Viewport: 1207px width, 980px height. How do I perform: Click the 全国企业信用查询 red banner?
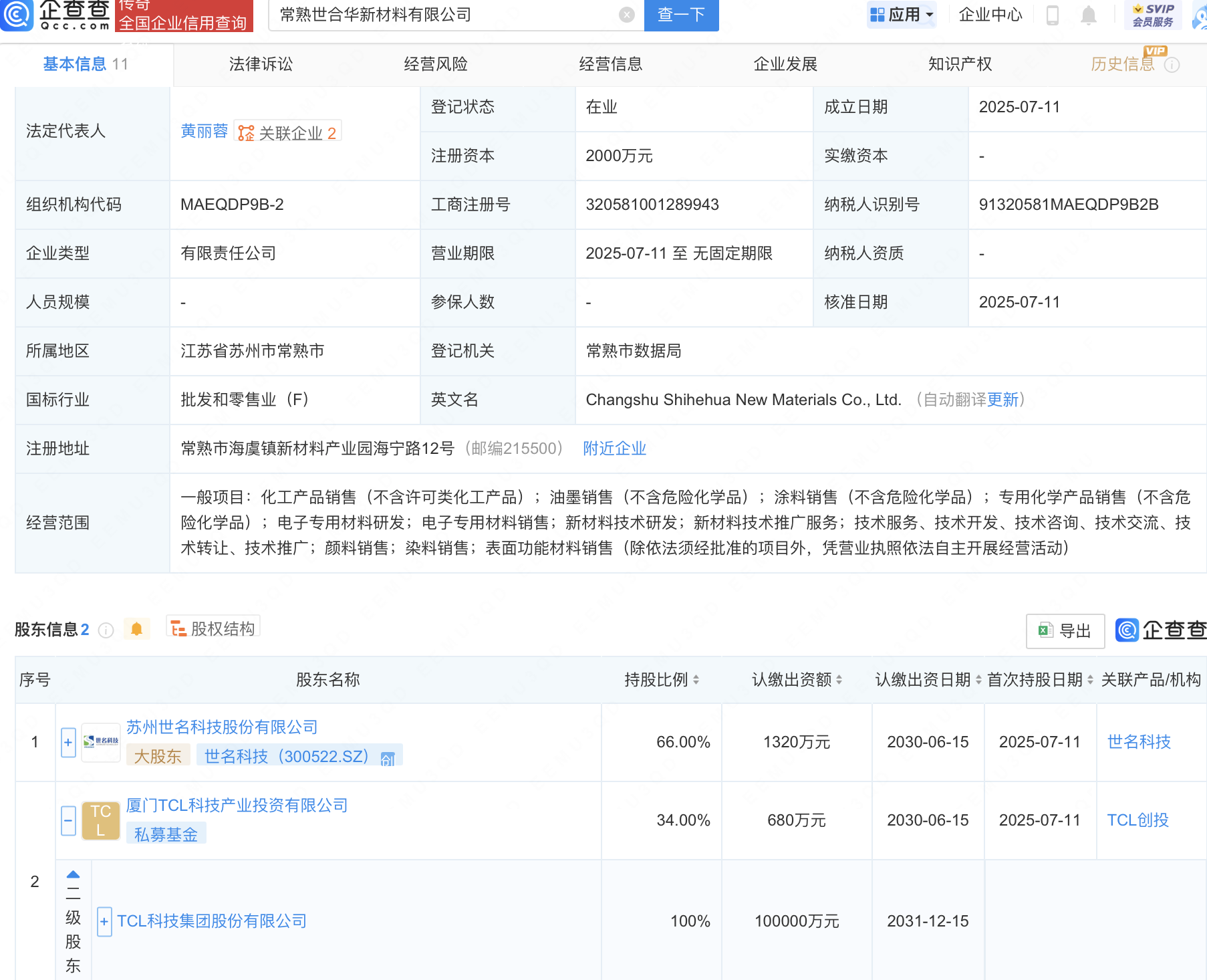tap(184, 16)
